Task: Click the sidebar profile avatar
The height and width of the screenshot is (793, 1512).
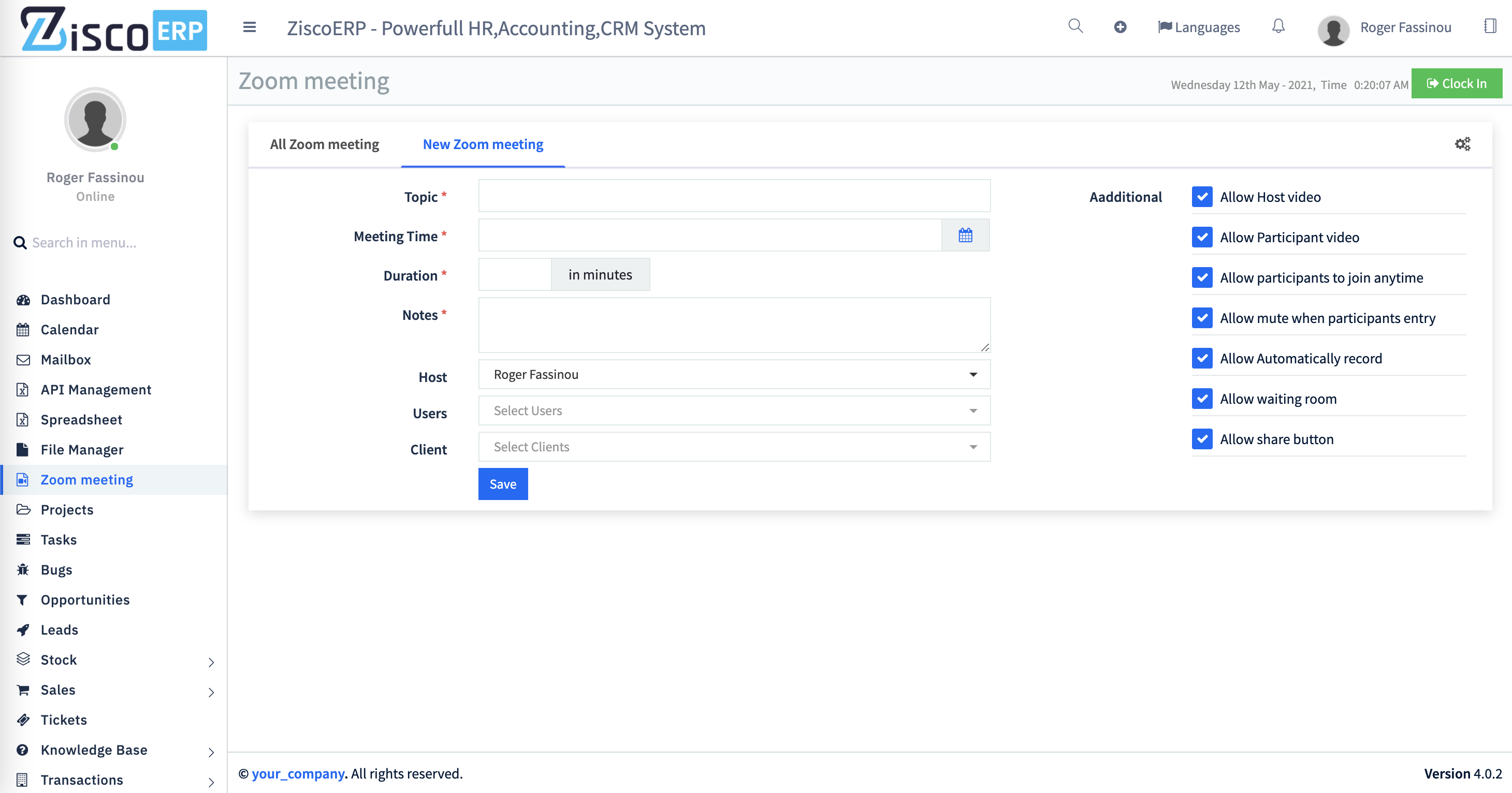Action: tap(95, 120)
